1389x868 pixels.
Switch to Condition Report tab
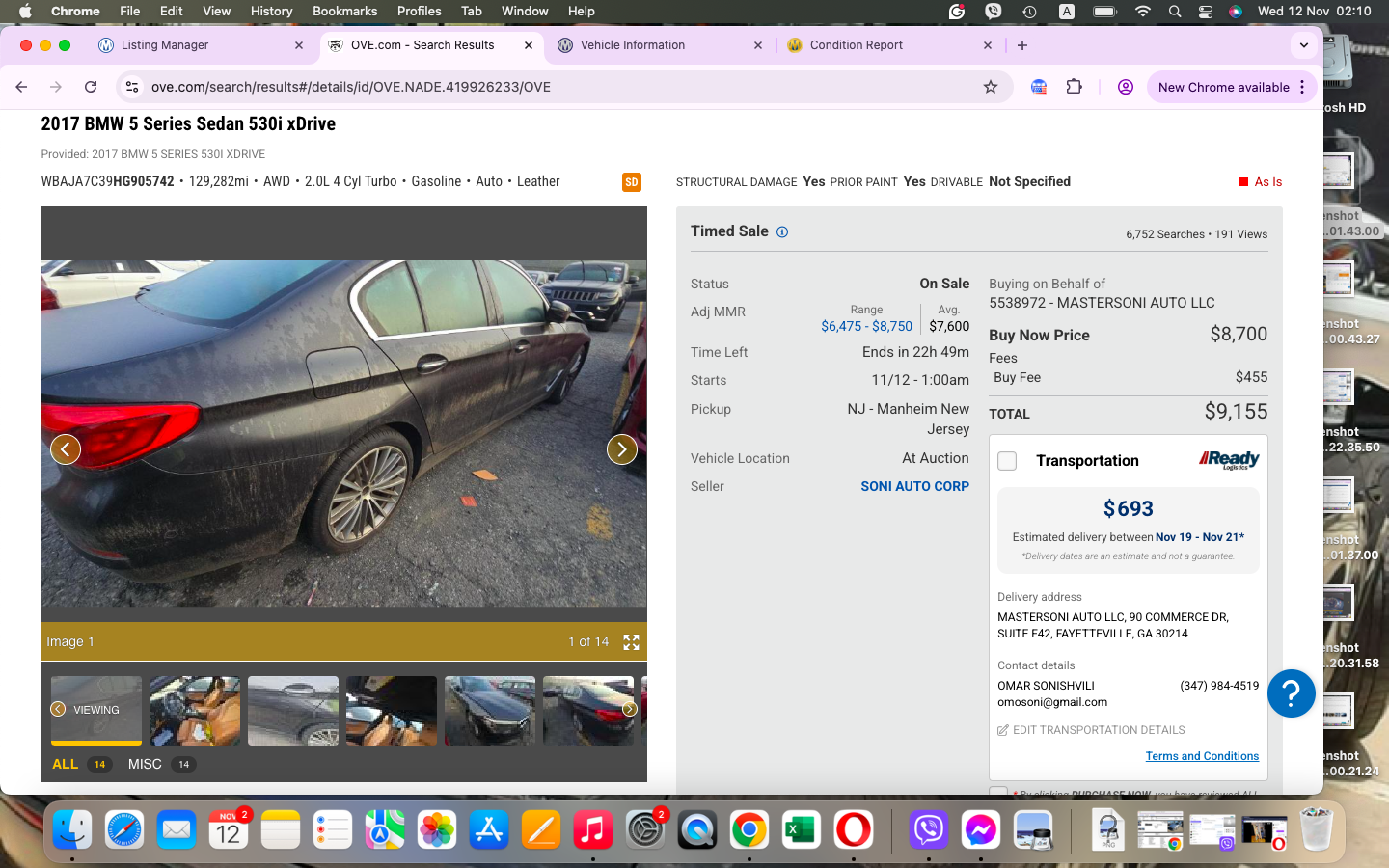(856, 45)
